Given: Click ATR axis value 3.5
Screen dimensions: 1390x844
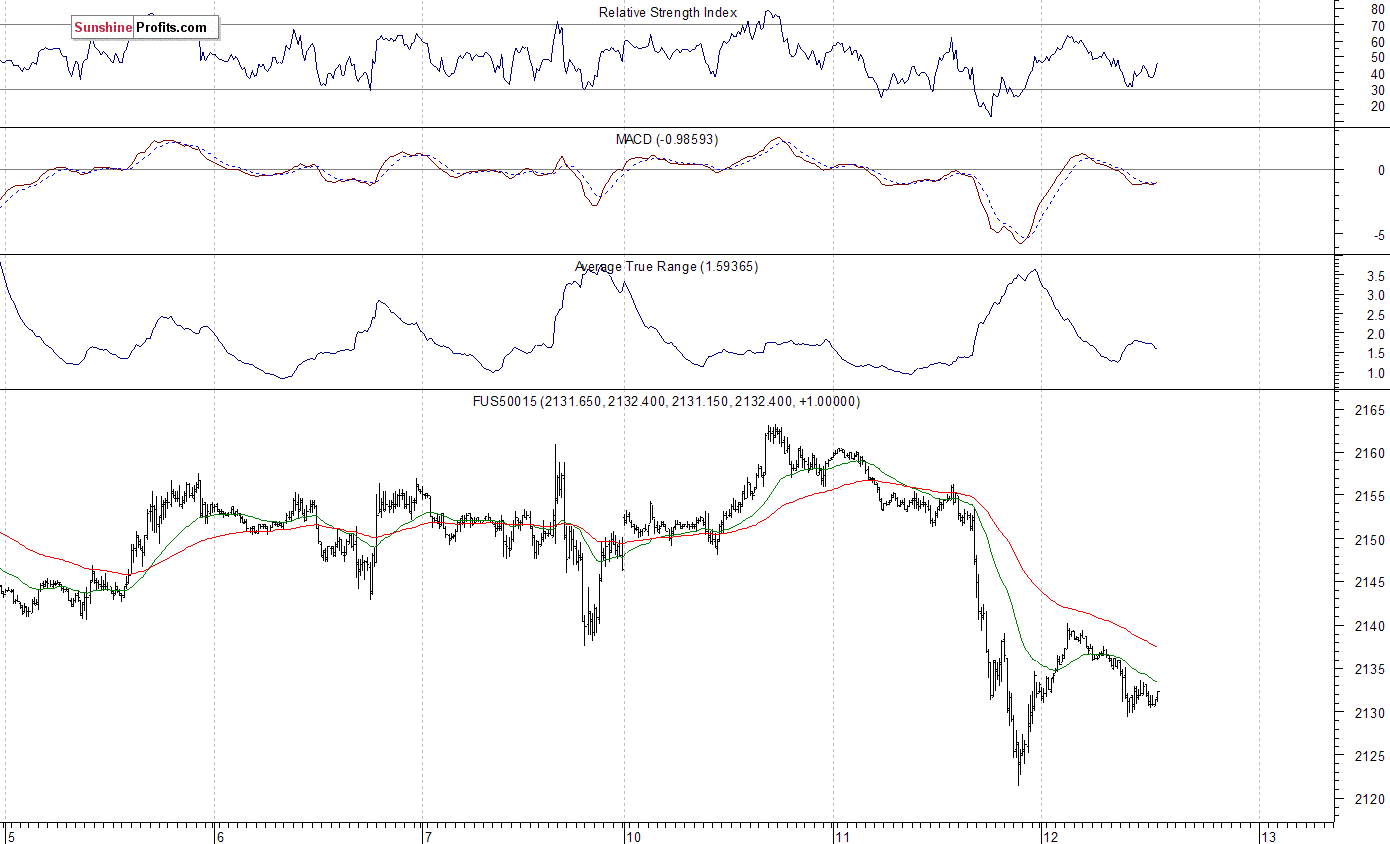Looking at the screenshot, I should pos(1376,275).
